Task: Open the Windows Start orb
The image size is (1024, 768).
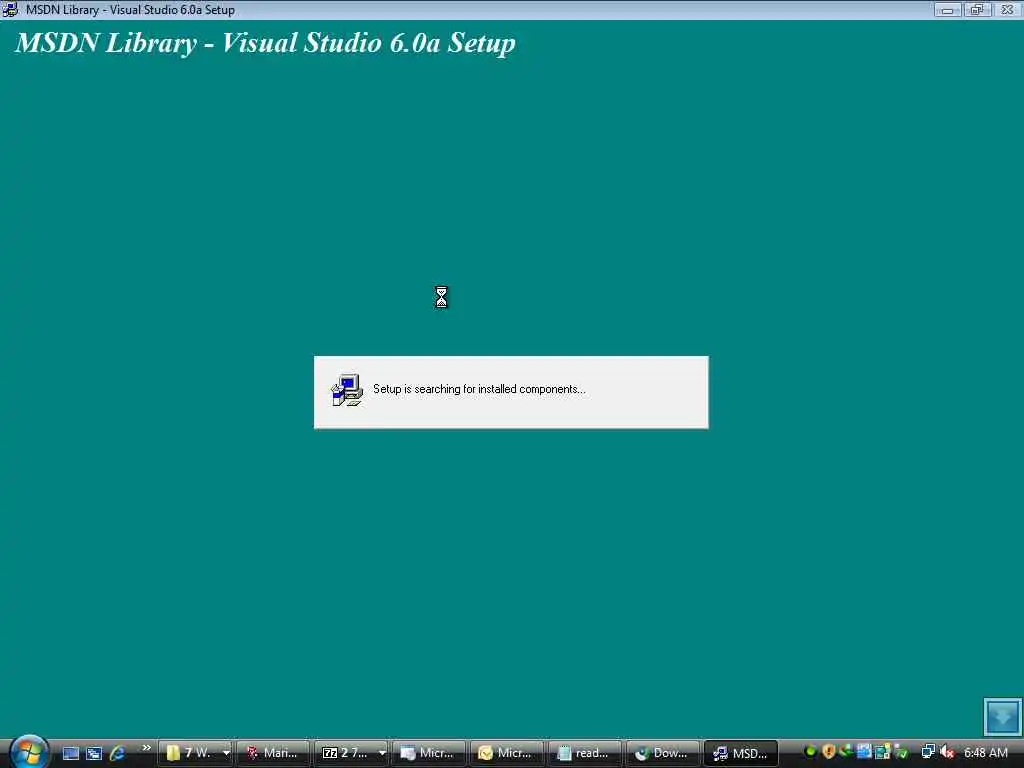Action: coord(29,752)
